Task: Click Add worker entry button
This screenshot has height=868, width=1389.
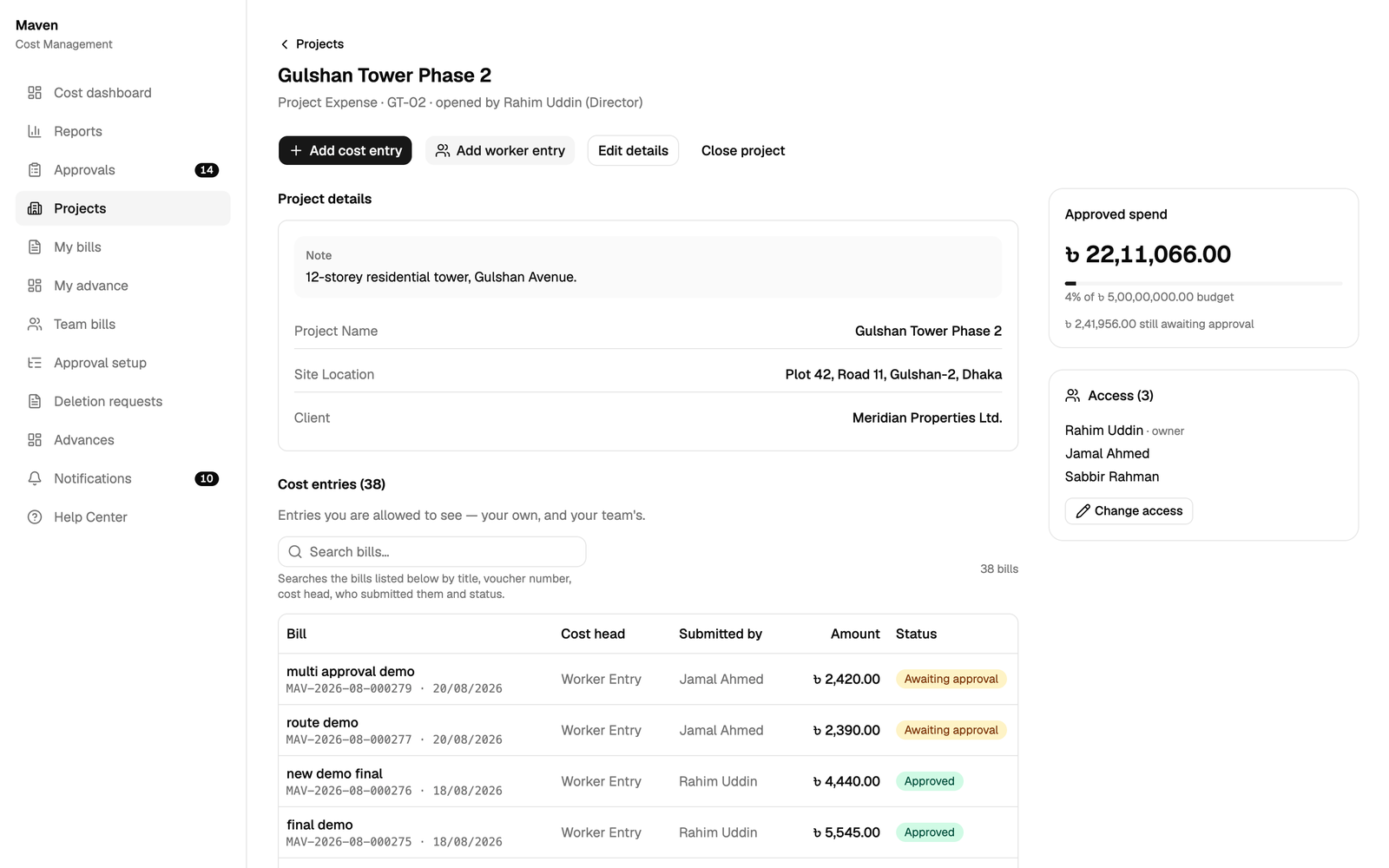Action: tap(500, 150)
